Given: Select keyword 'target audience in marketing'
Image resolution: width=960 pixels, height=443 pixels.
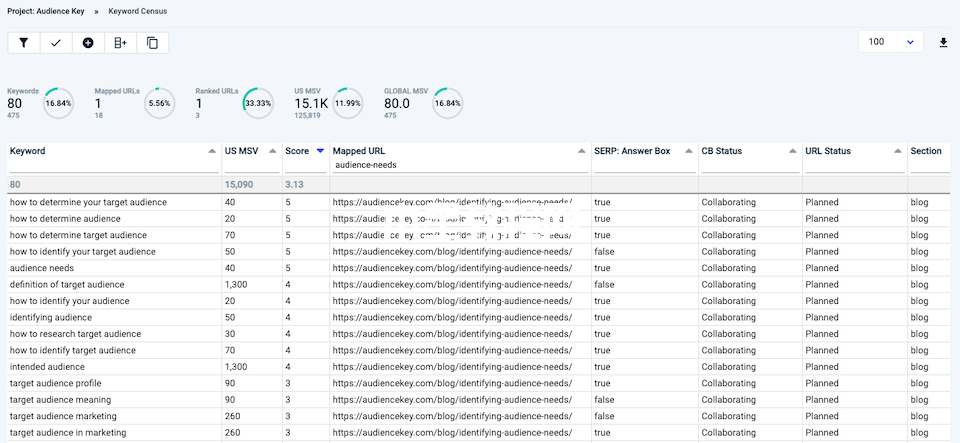Looking at the screenshot, I should (x=68, y=433).
